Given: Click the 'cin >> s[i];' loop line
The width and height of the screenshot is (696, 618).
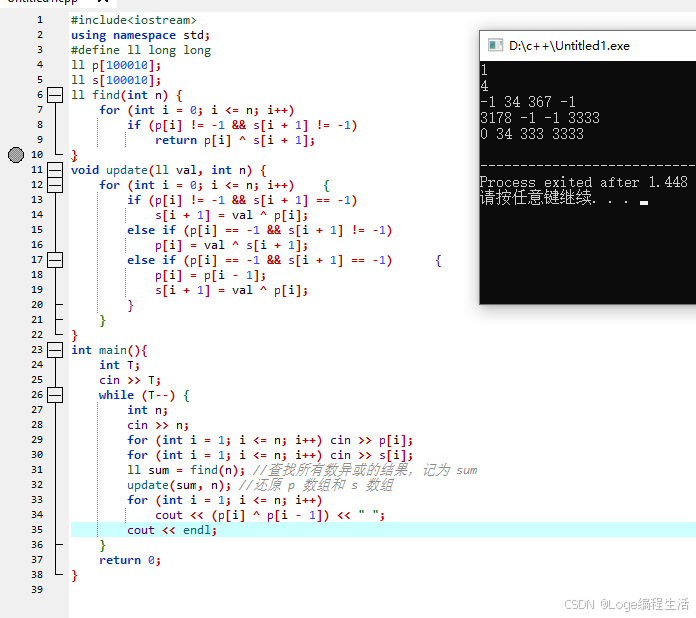Looking at the screenshot, I should [x=270, y=455].
